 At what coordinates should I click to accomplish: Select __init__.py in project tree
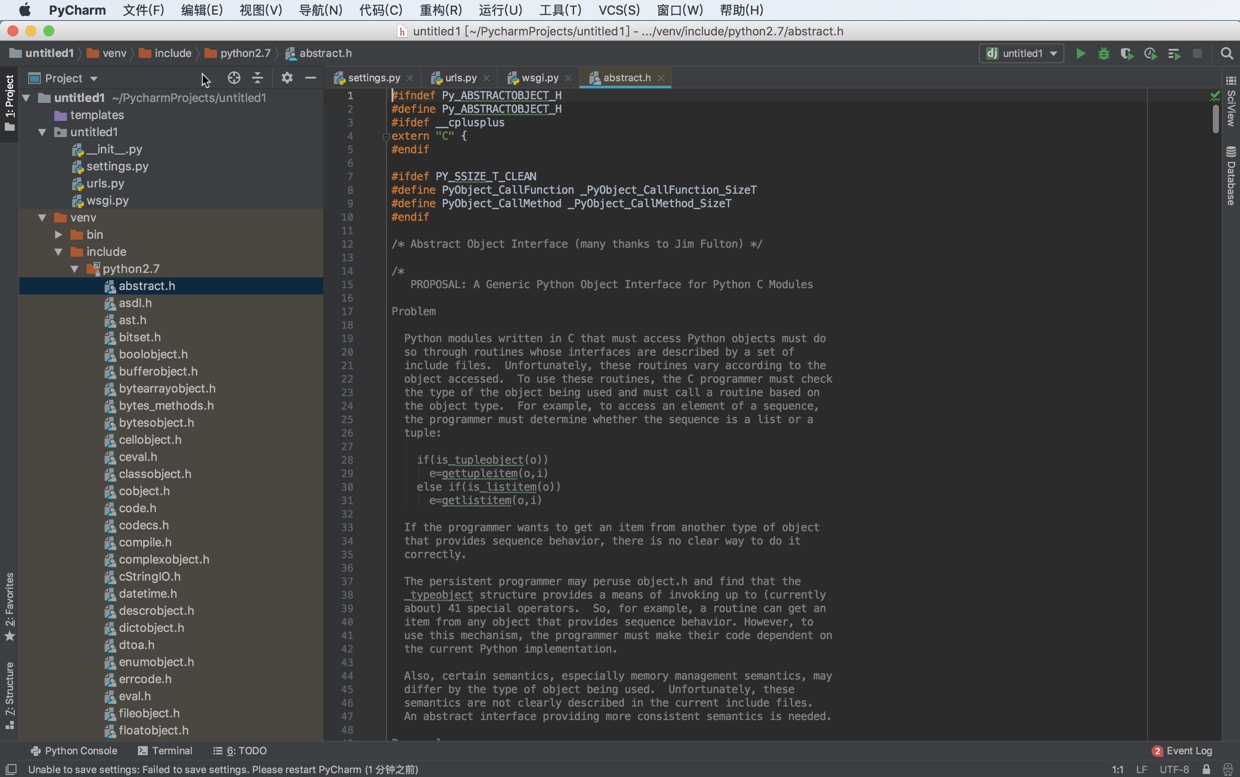(x=114, y=149)
